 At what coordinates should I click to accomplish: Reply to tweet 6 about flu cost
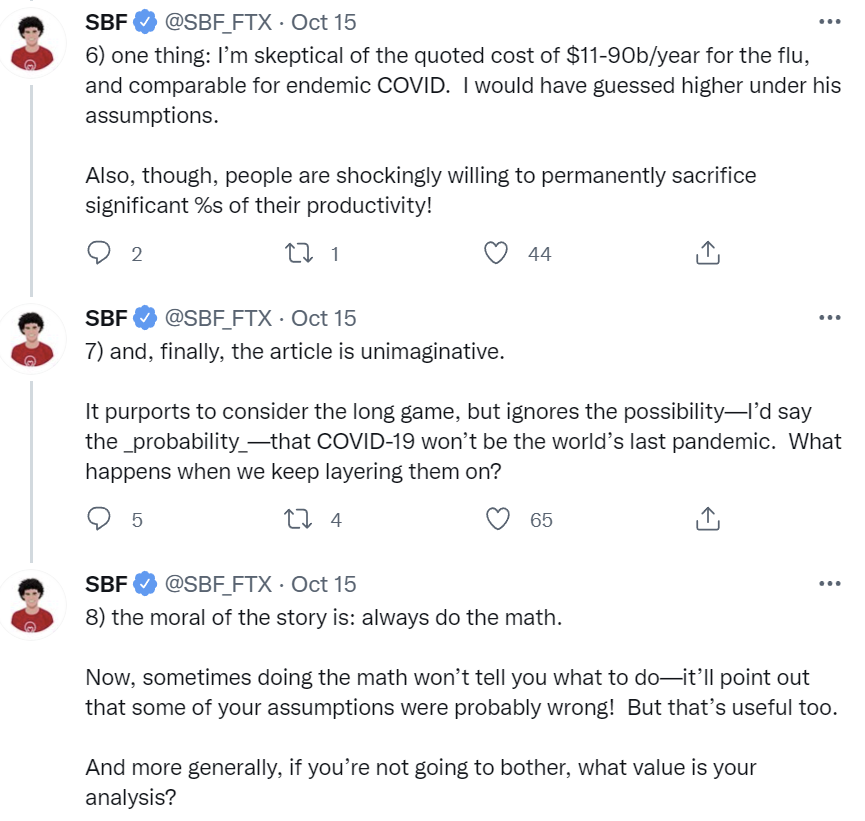(99, 253)
